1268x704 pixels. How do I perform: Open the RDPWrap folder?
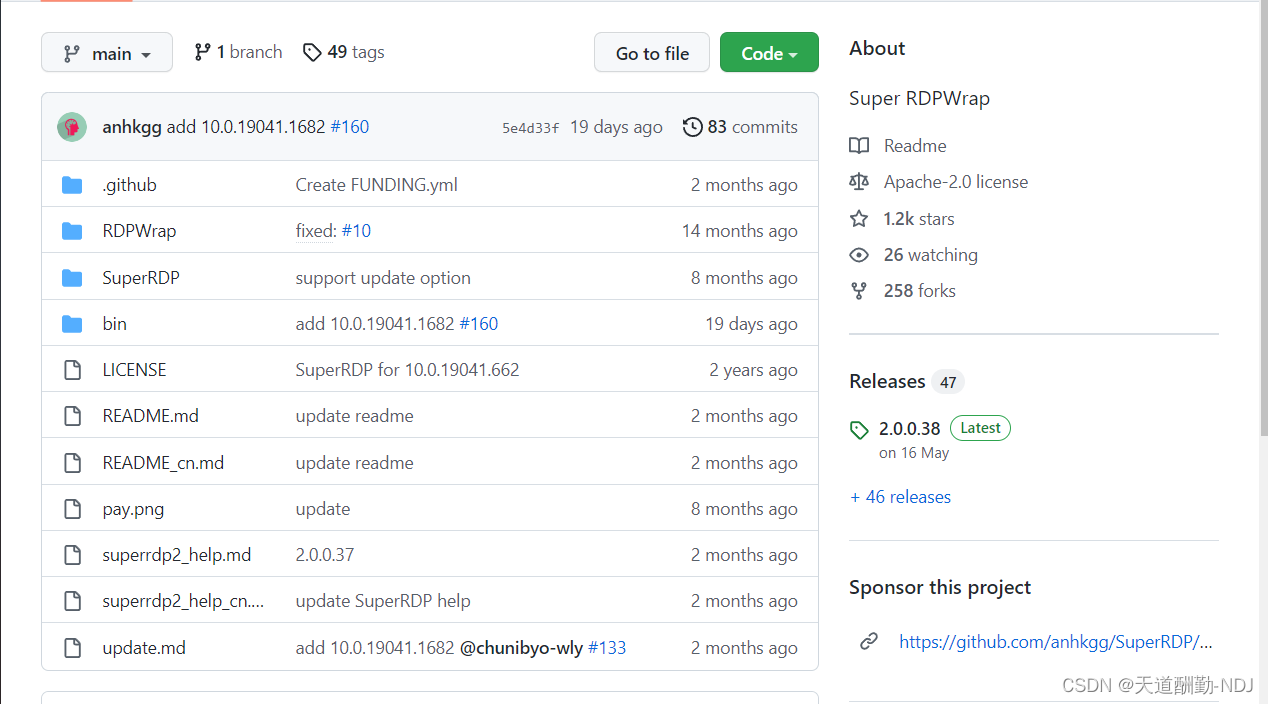tap(139, 231)
